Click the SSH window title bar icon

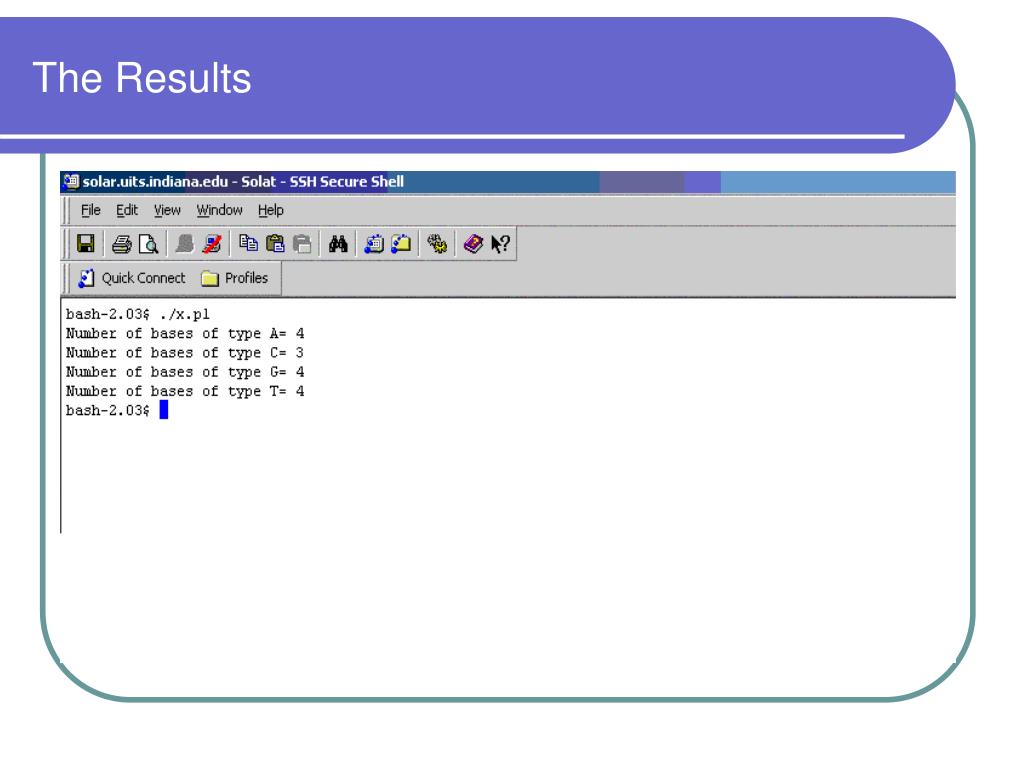point(71,182)
